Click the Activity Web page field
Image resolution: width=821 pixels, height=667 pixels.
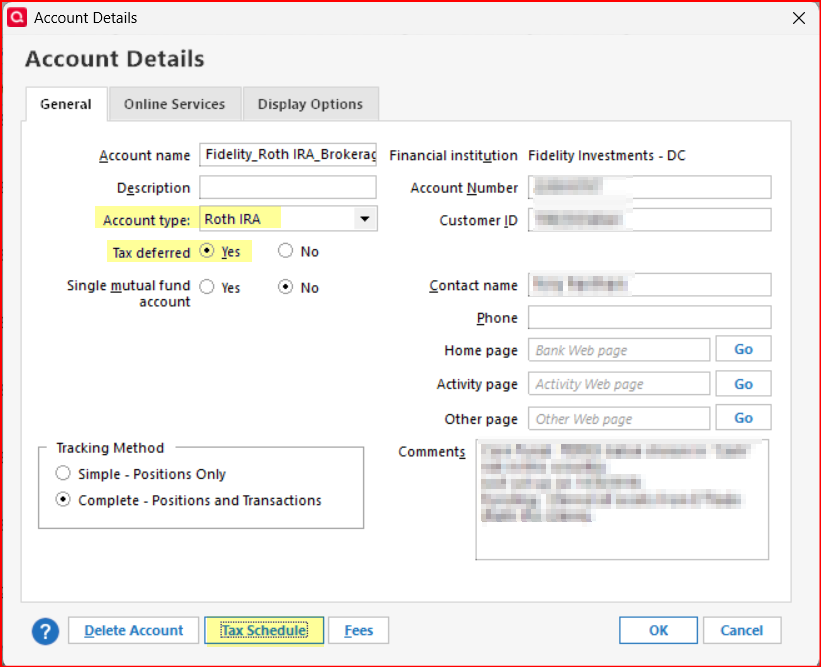tap(619, 384)
